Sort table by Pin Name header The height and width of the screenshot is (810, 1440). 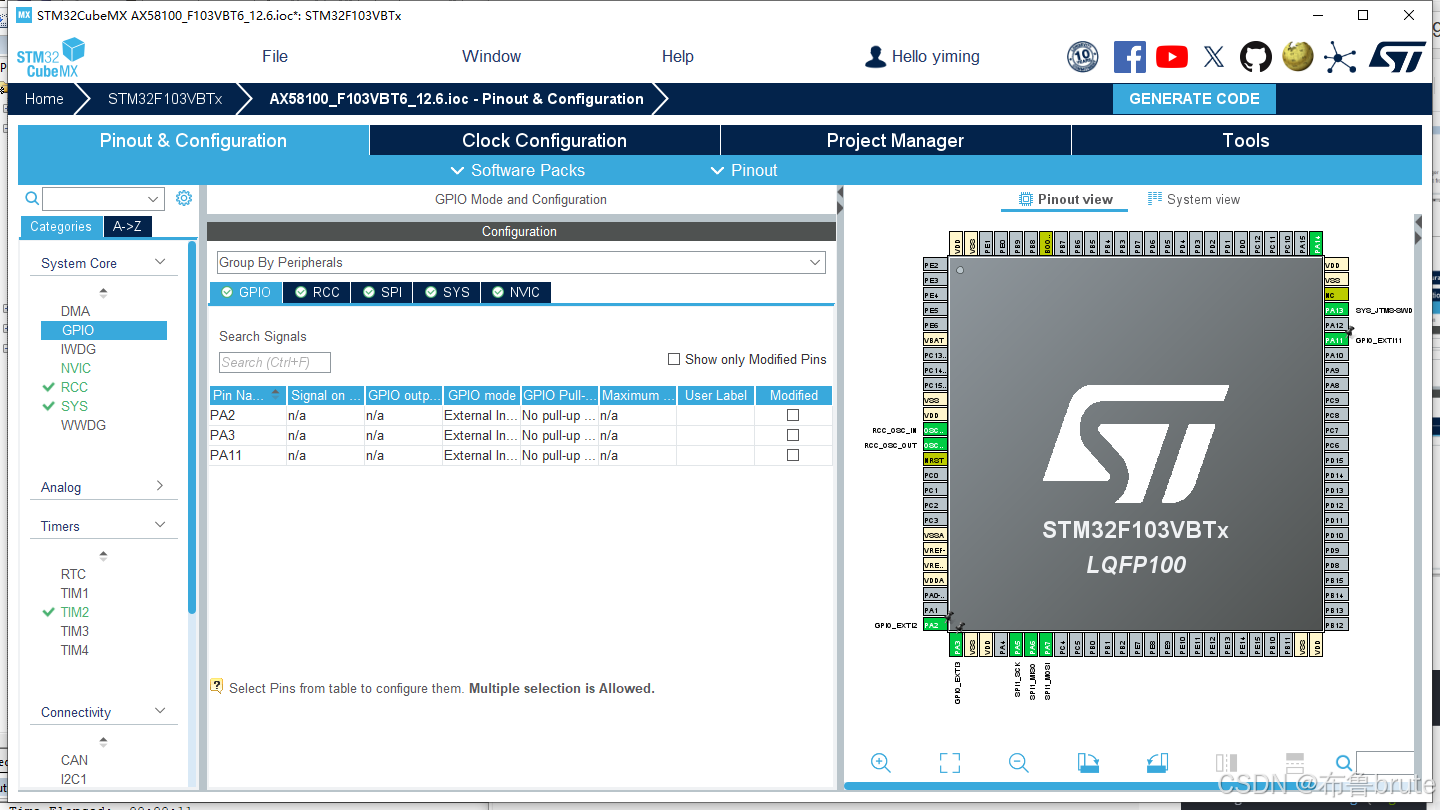pos(248,395)
